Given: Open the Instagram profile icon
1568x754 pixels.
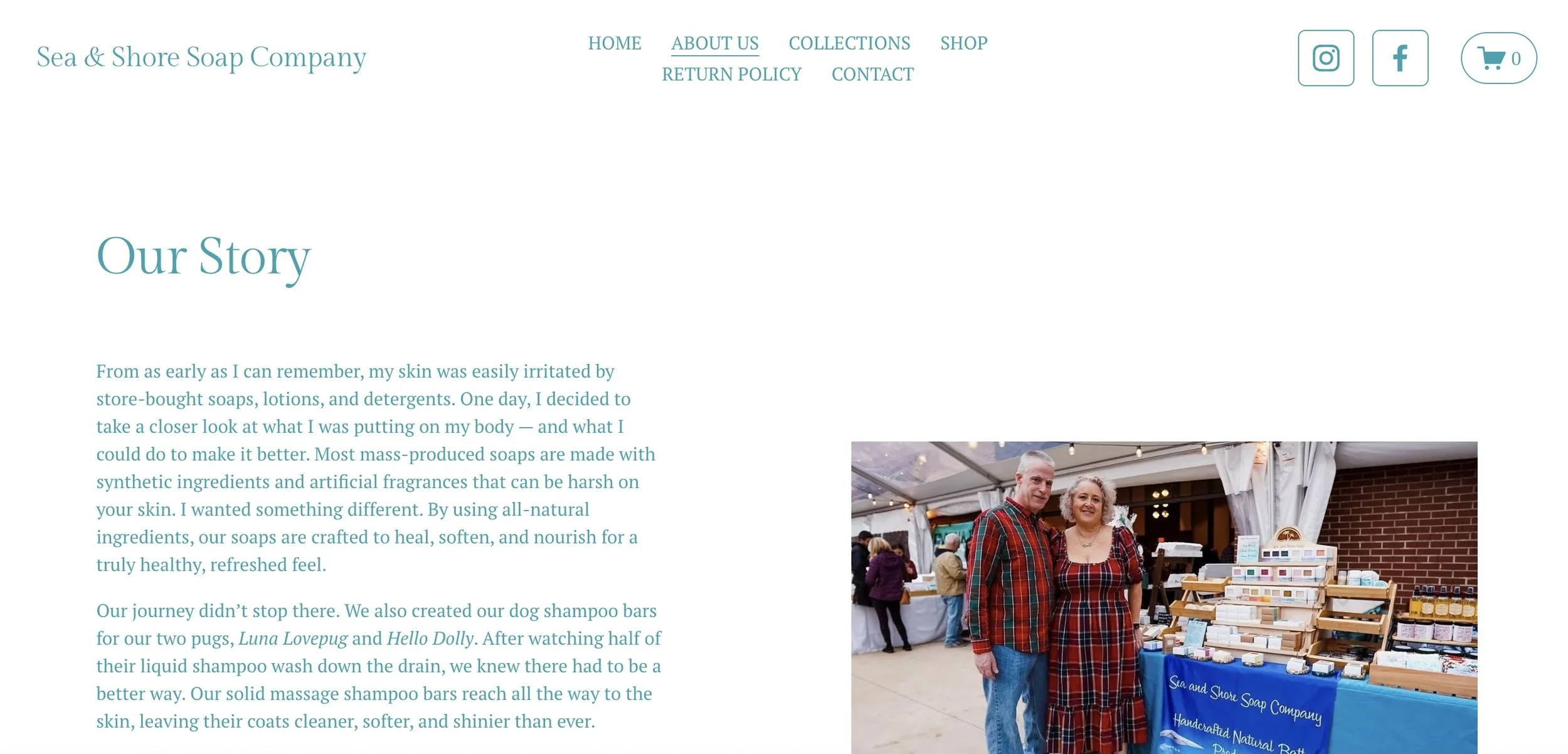Looking at the screenshot, I should (1326, 58).
